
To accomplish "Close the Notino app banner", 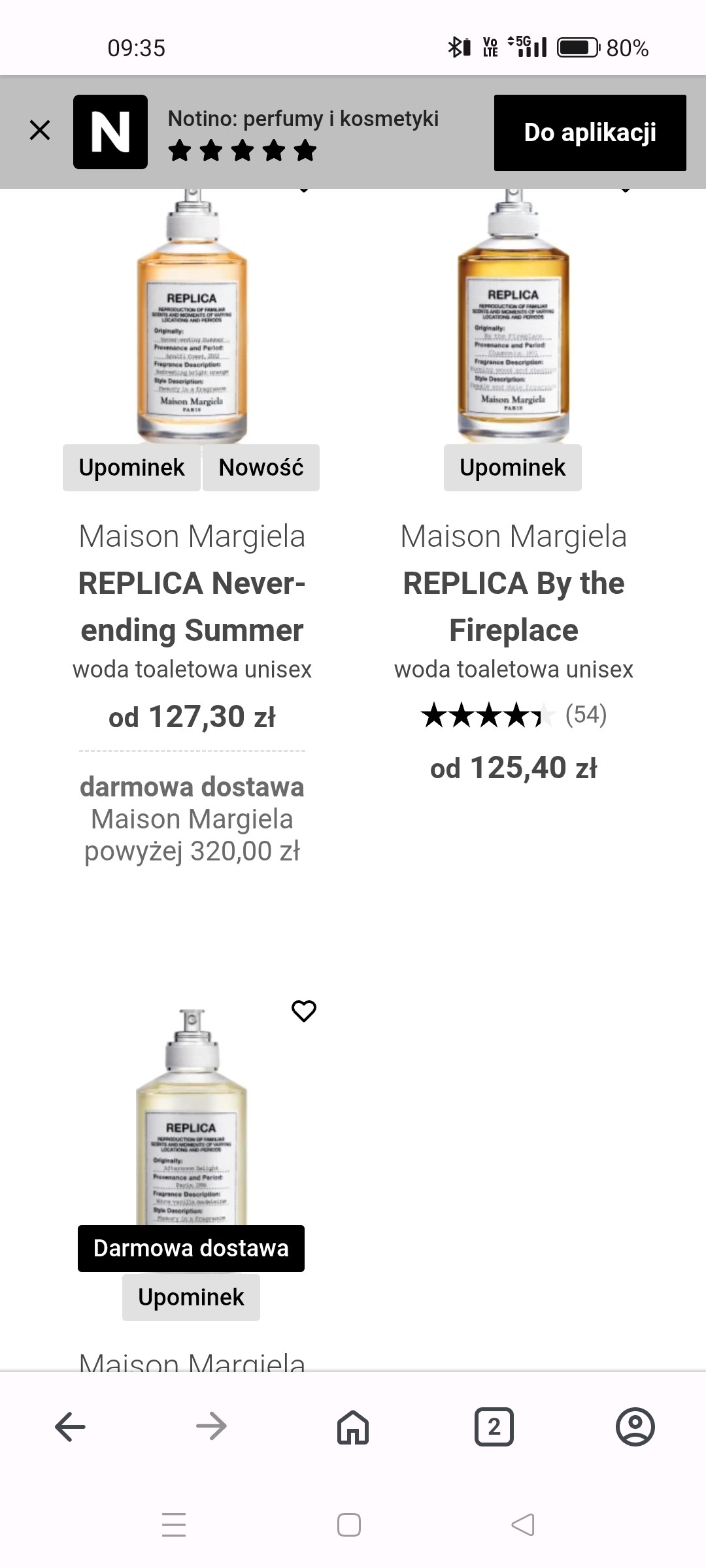I will tap(40, 131).
